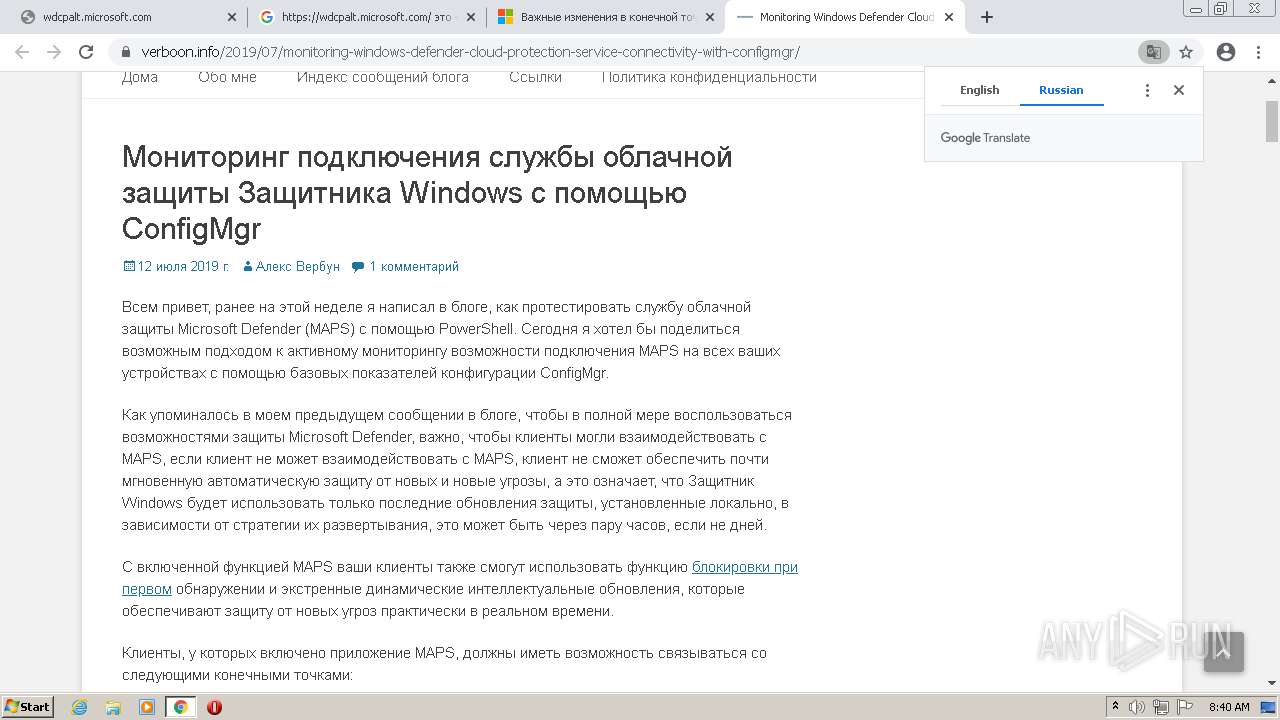
Task: Launch Internet Explorer from the taskbar
Action: [x=80, y=707]
